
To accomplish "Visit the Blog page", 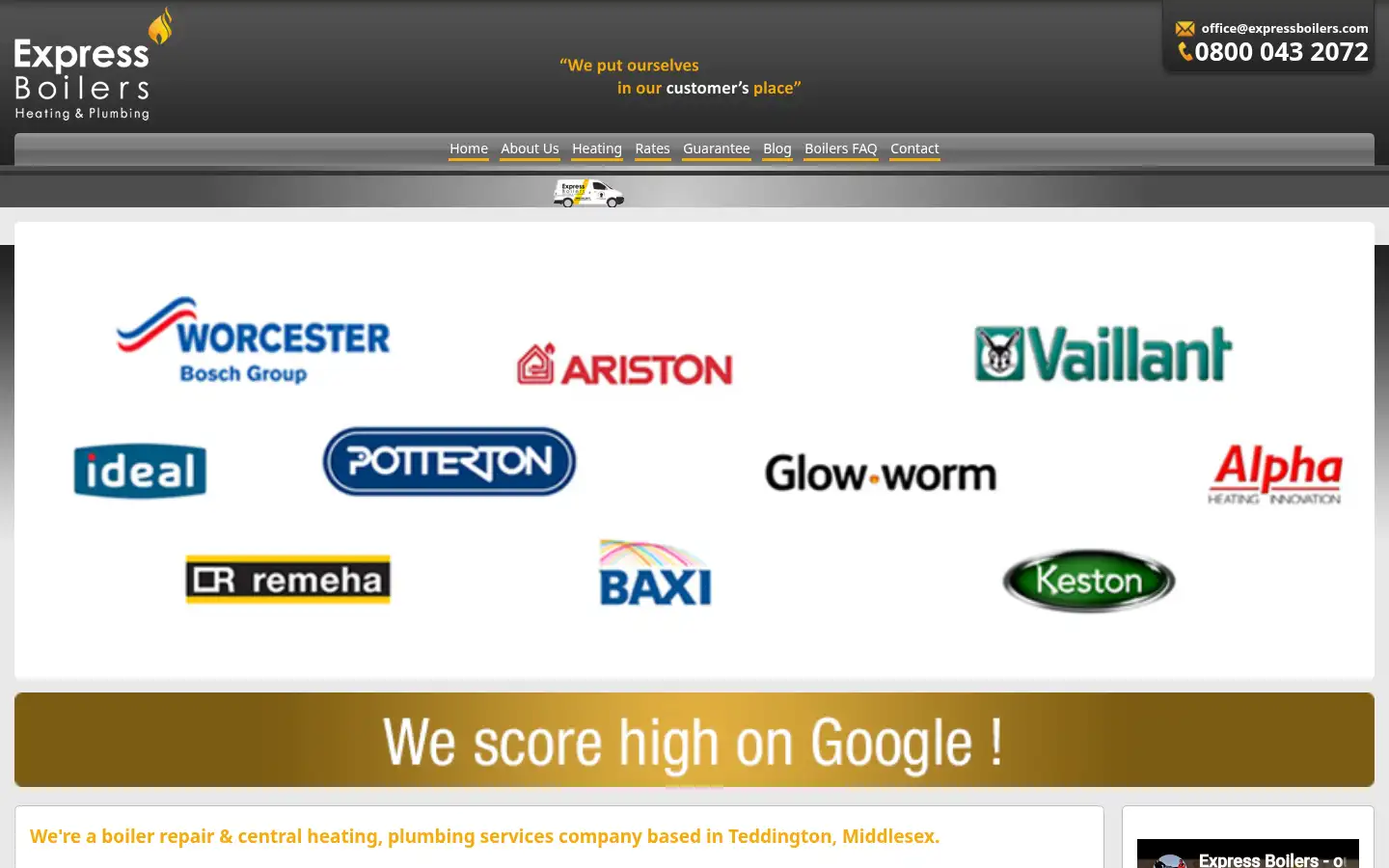I will pyautogui.click(x=777, y=149).
